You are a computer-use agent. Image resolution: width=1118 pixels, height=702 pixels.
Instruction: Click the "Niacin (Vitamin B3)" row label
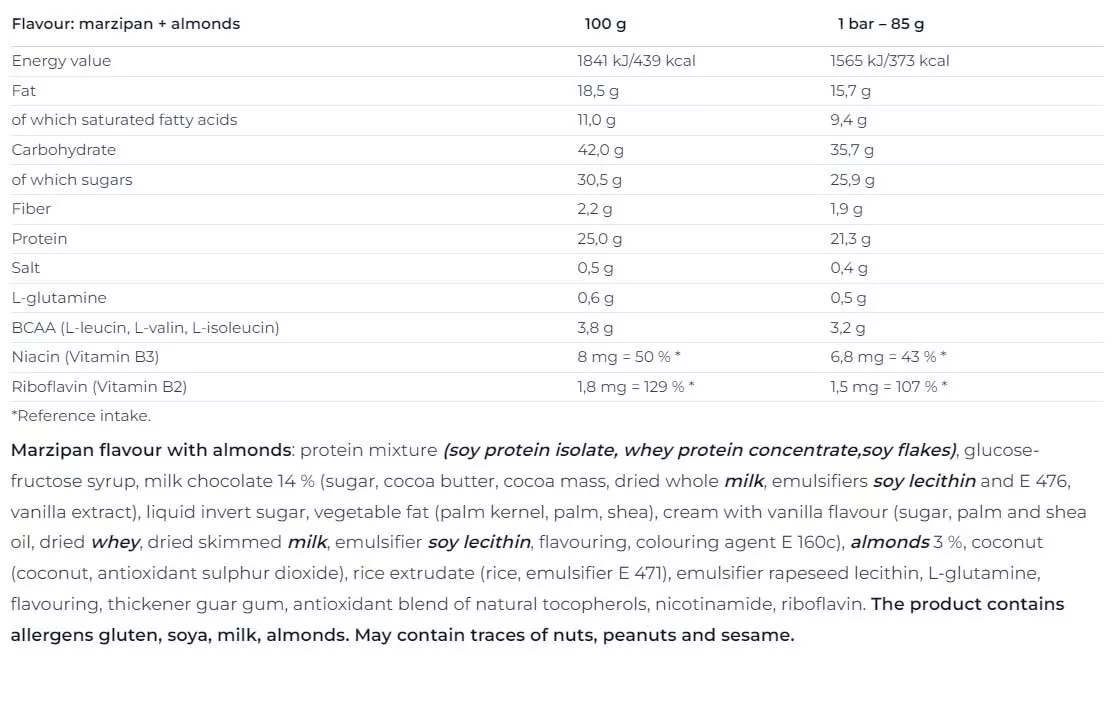[85, 357]
